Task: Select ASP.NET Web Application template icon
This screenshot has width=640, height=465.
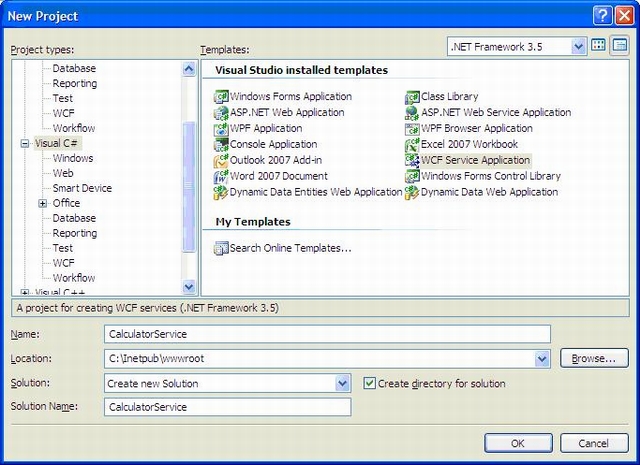Action: click(x=221, y=113)
